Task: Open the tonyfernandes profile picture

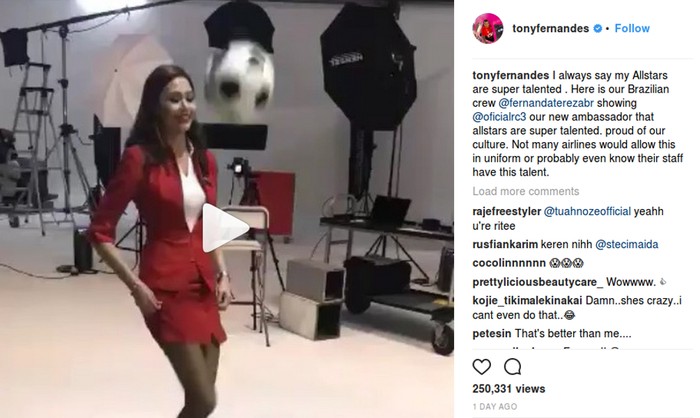Action: (488, 29)
